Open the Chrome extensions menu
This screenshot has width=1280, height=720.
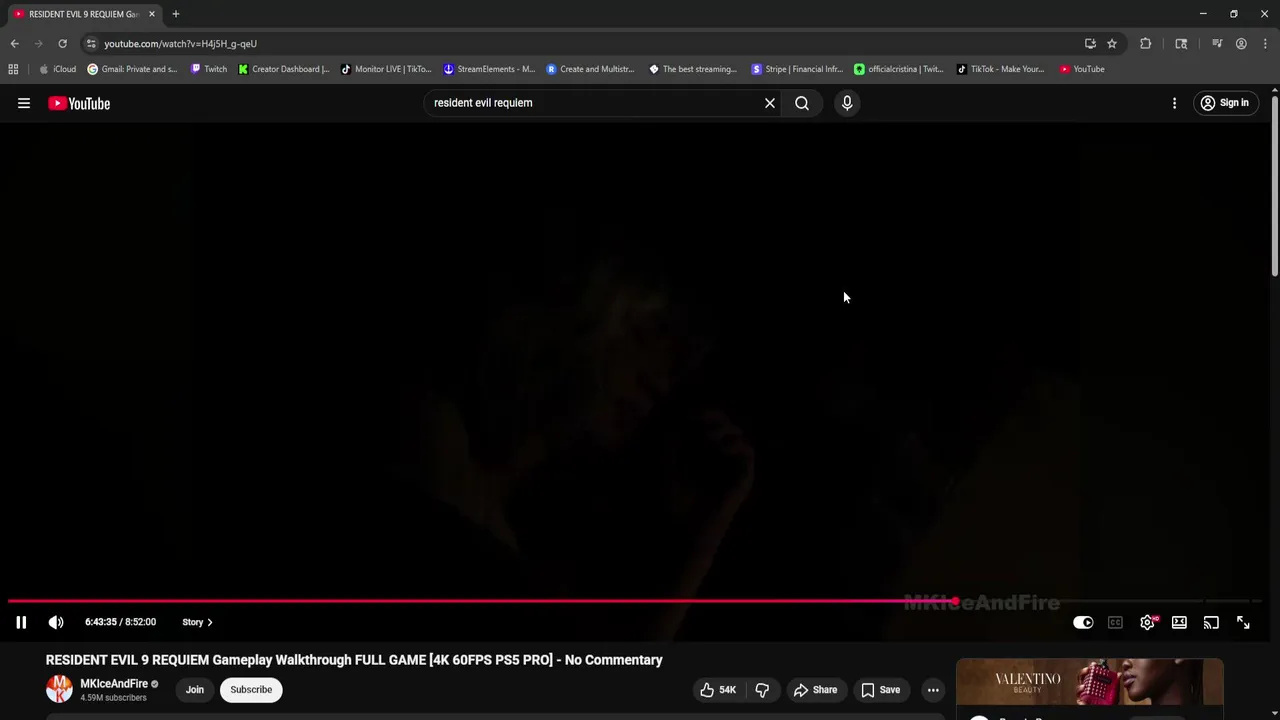point(1146,44)
